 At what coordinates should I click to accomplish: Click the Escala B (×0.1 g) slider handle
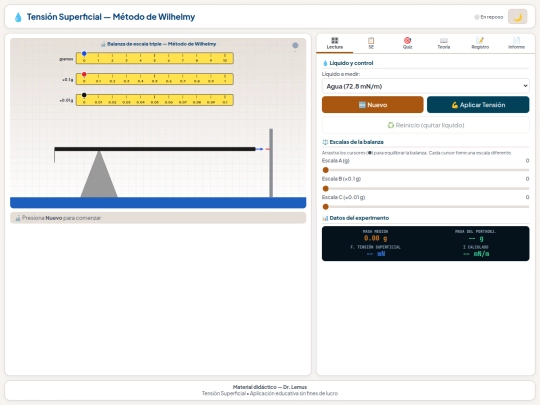325,188
